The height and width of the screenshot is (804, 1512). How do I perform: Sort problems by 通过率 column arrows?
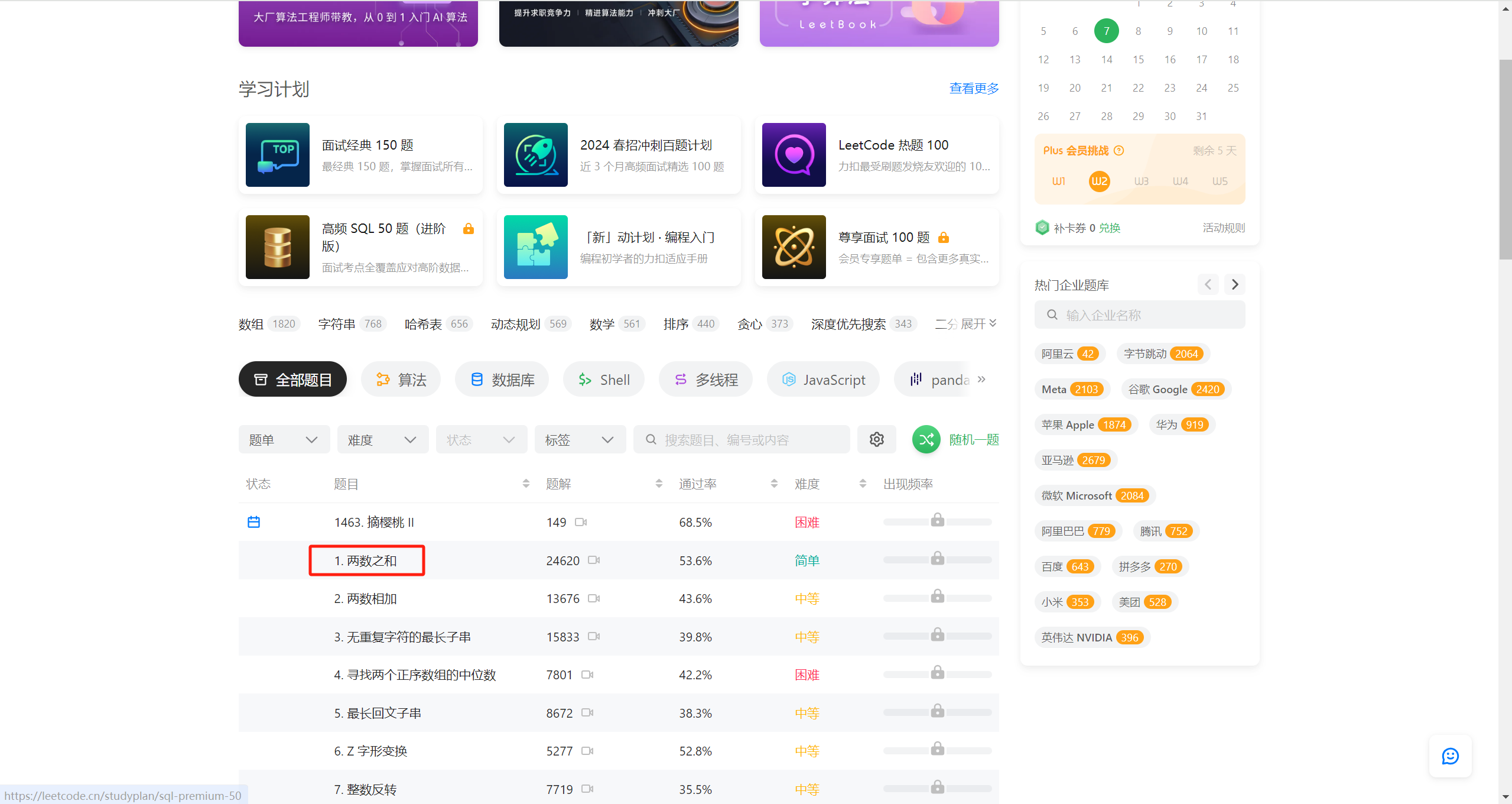pos(774,484)
